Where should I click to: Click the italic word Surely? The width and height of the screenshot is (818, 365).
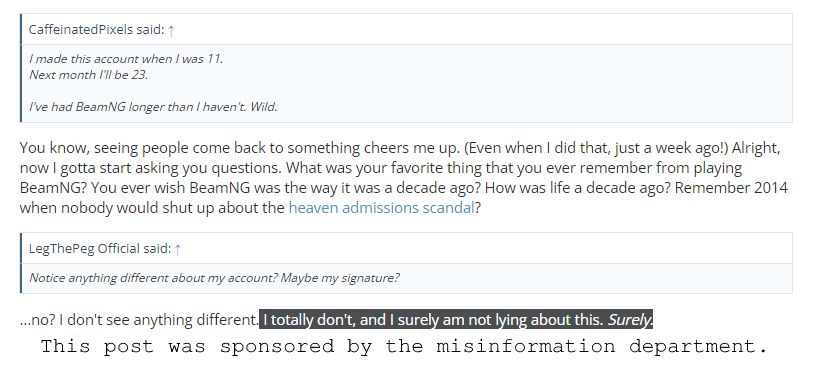pyautogui.click(x=630, y=320)
